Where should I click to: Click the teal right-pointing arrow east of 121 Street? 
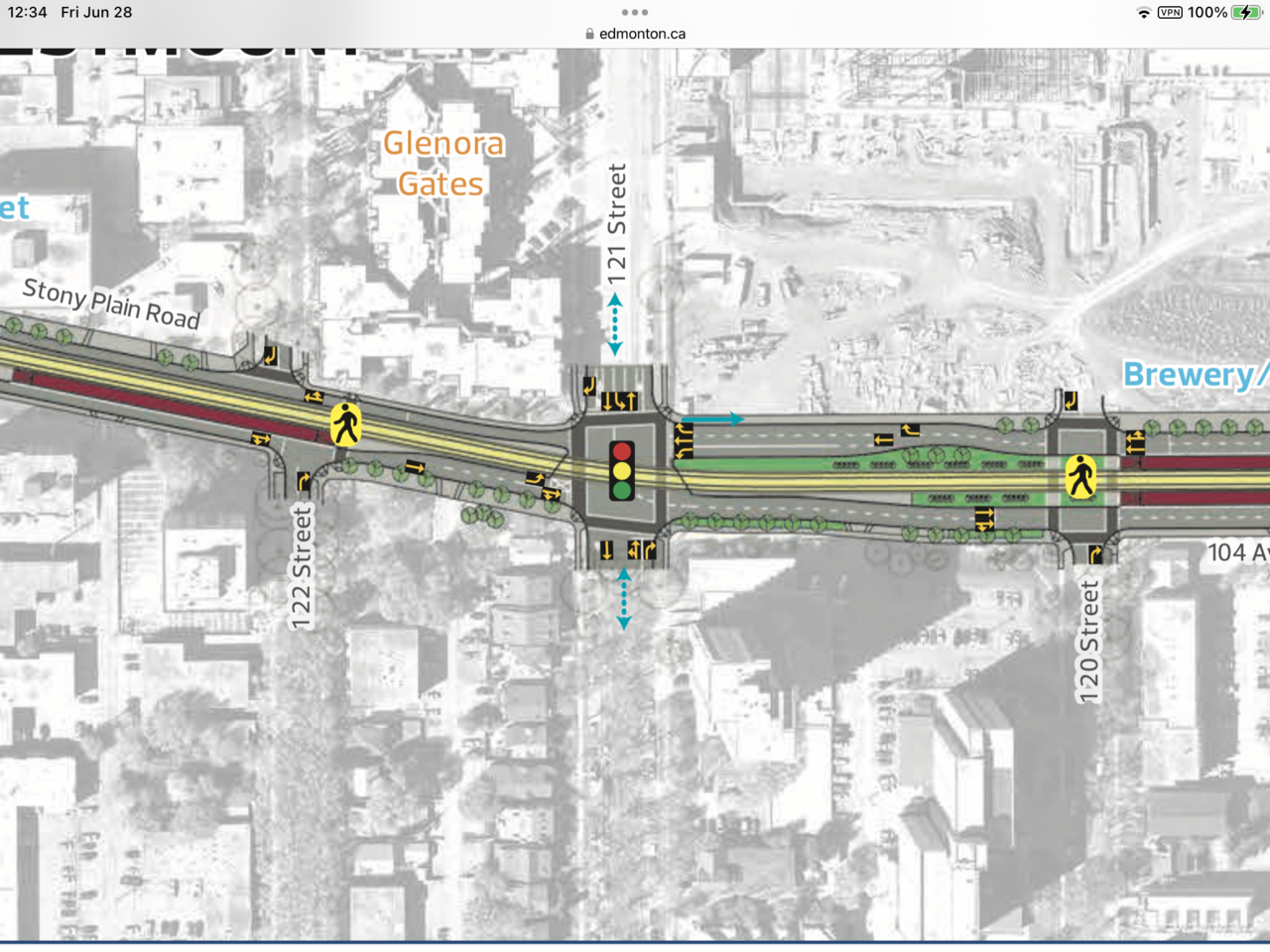click(714, 419)
